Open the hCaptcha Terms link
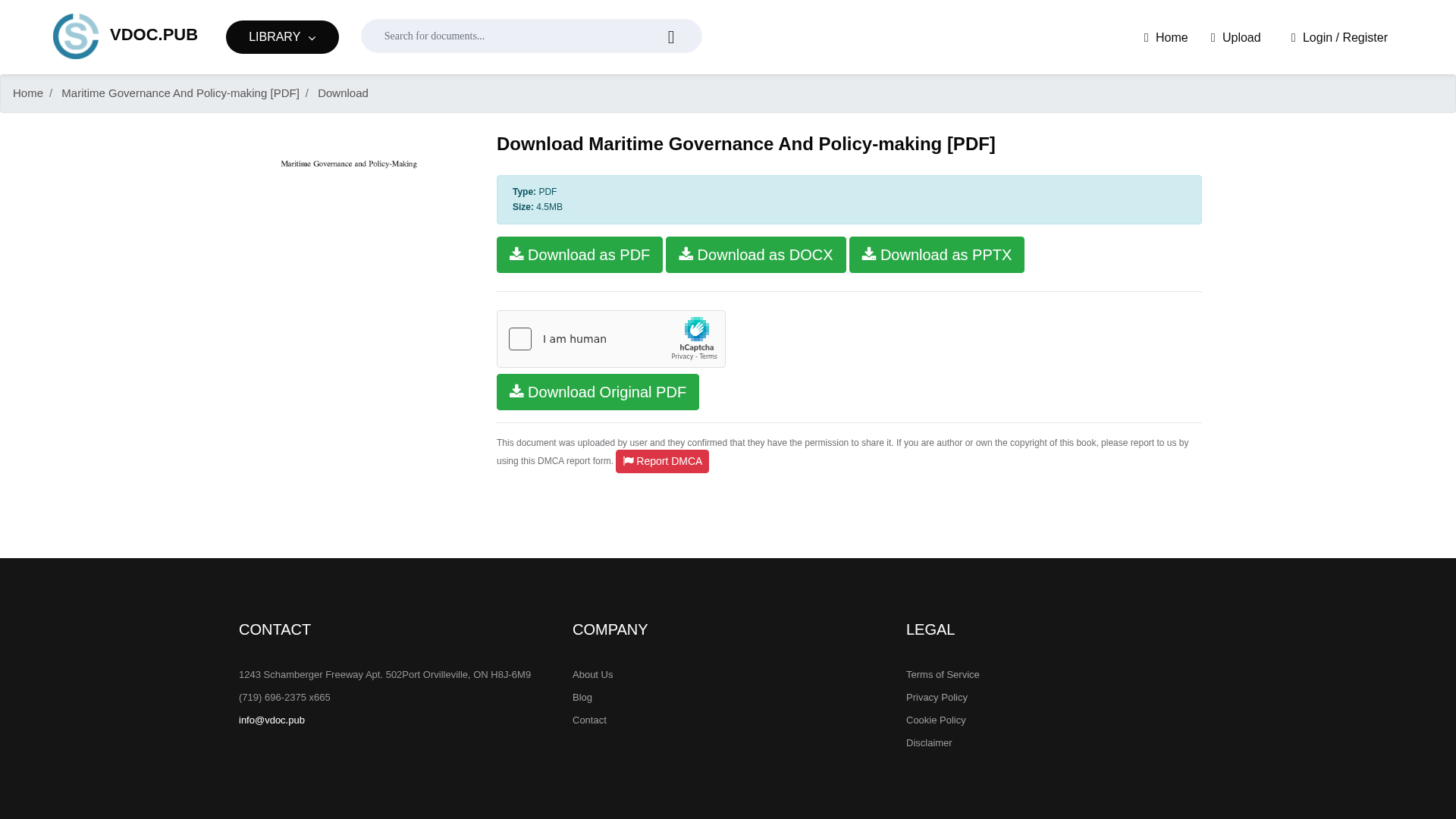This screenshot has height=819, width=1456. [708, 356]
